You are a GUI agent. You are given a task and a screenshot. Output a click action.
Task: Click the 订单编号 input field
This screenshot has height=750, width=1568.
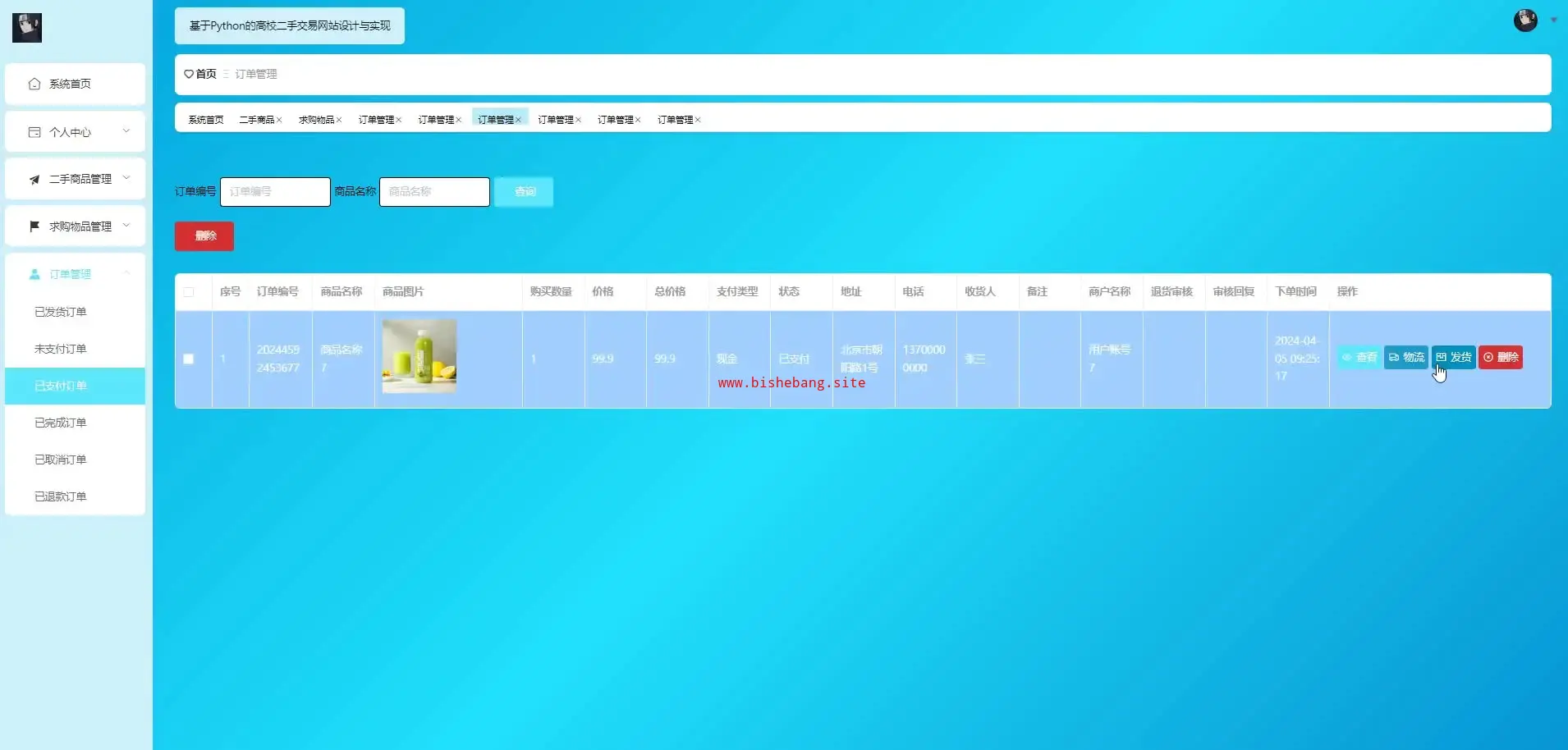tap(275, 192)
